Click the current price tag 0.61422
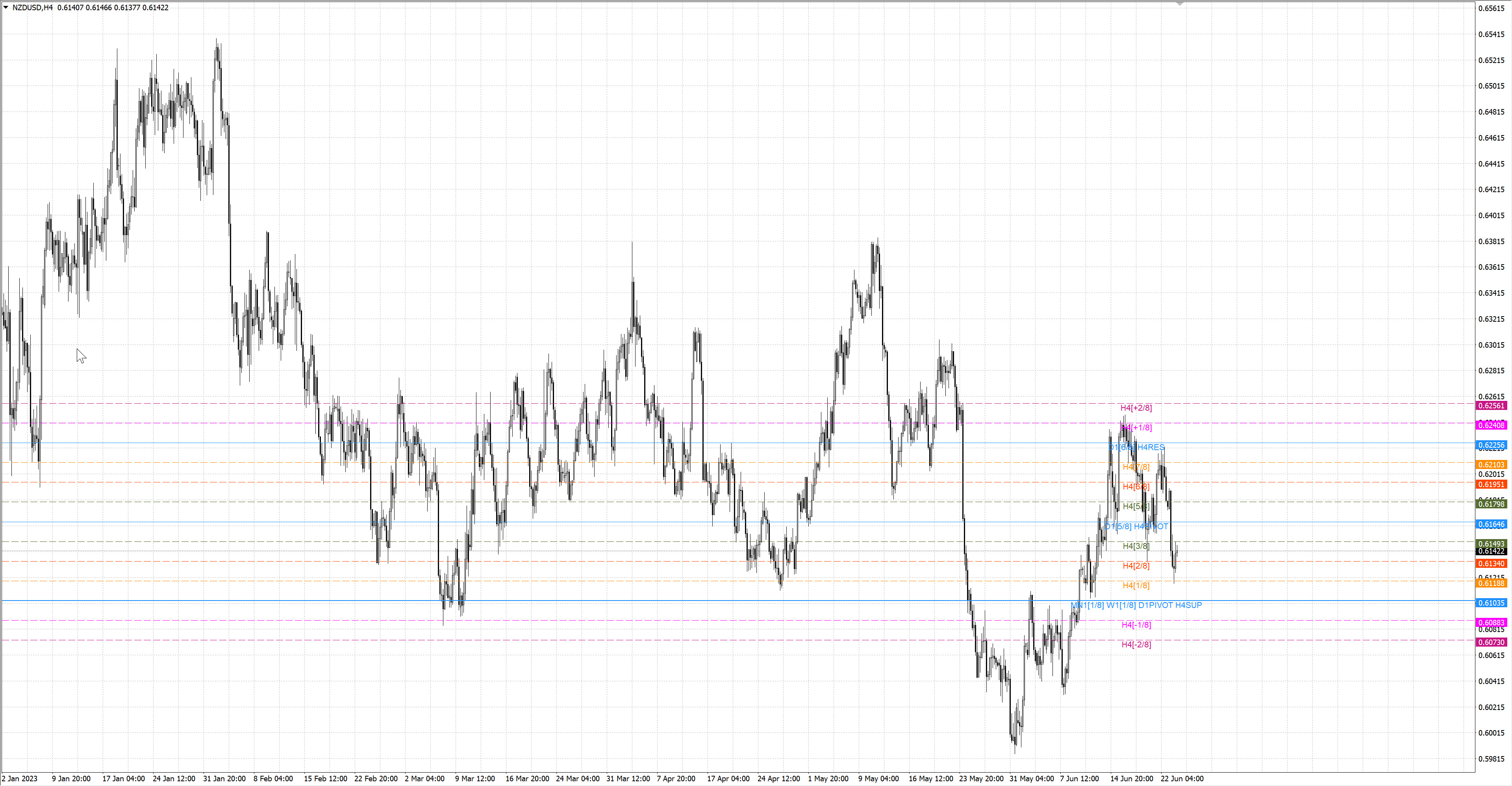This screenshot has width=1512, height=786. (x=1492, y=552)
